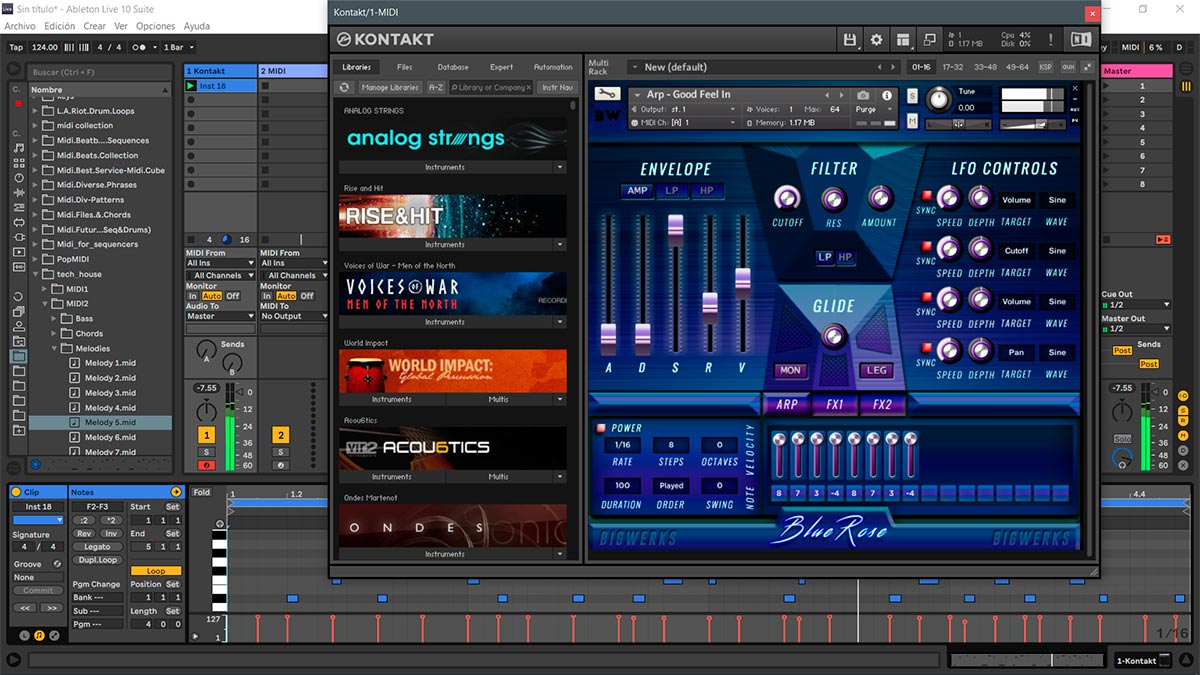Screen dimensions: 1200x675
Task: Launch the Inst 18 clip play icon
Action: tap(191, 87)
